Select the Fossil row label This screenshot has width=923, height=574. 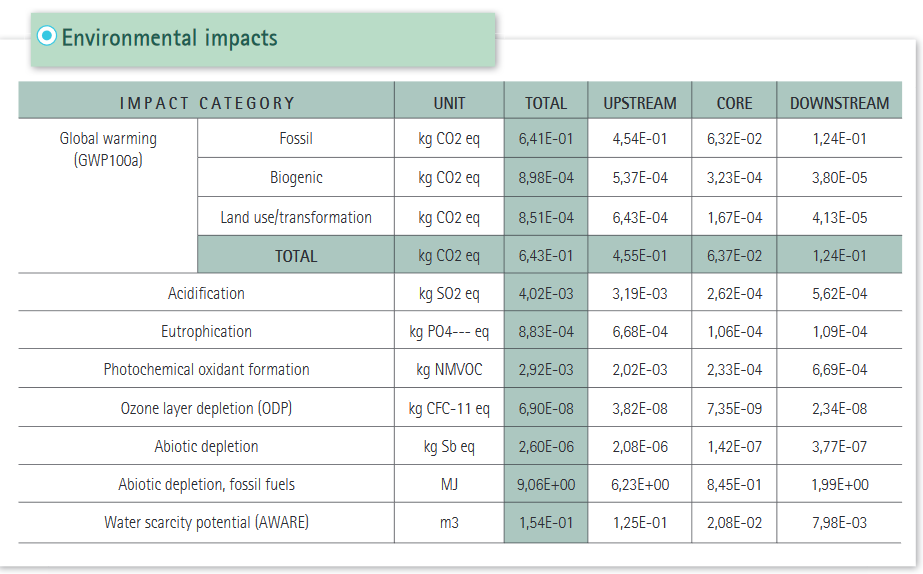(x=296, y=138)
